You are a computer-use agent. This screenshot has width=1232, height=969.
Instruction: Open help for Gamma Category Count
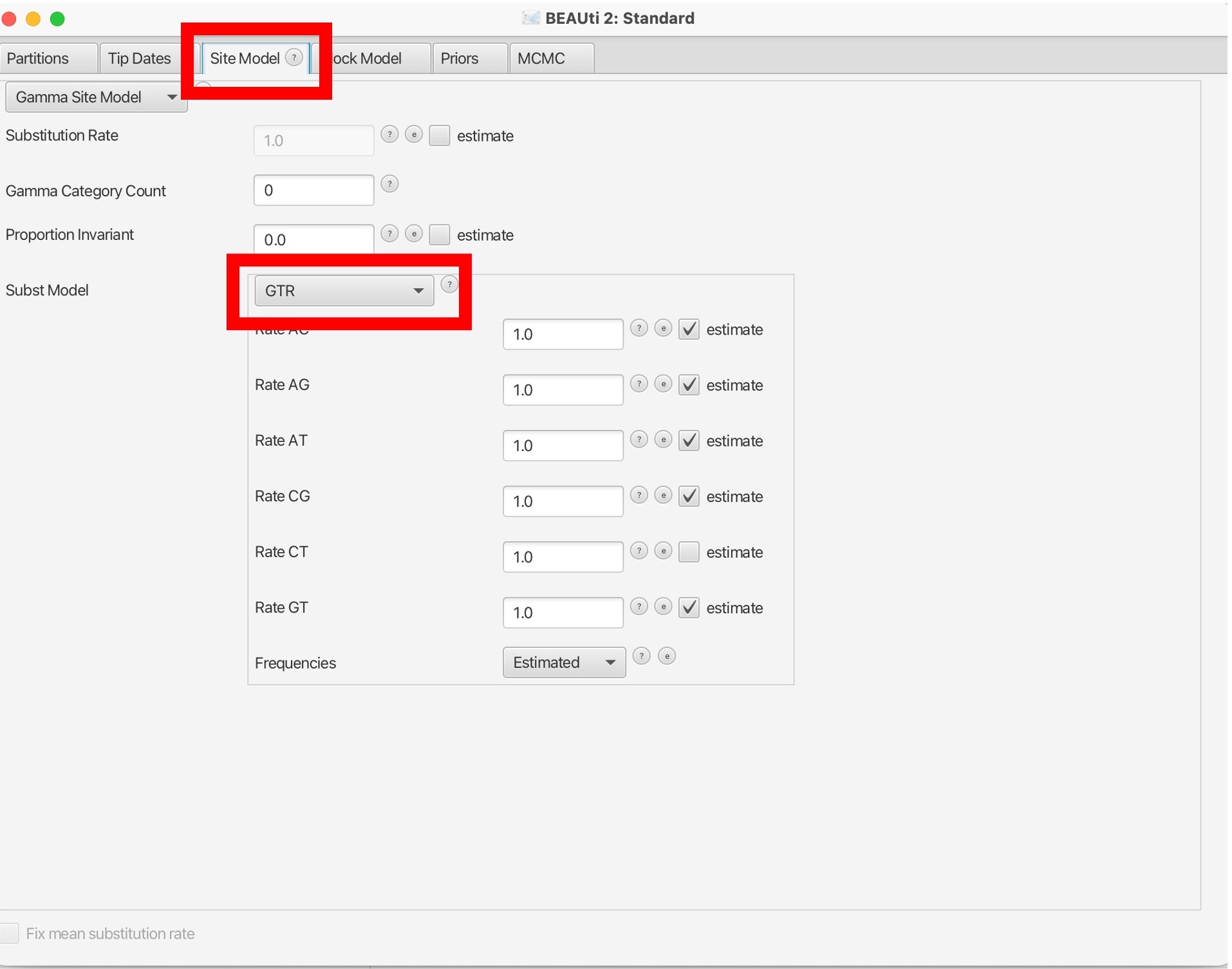tap(389, 184)
